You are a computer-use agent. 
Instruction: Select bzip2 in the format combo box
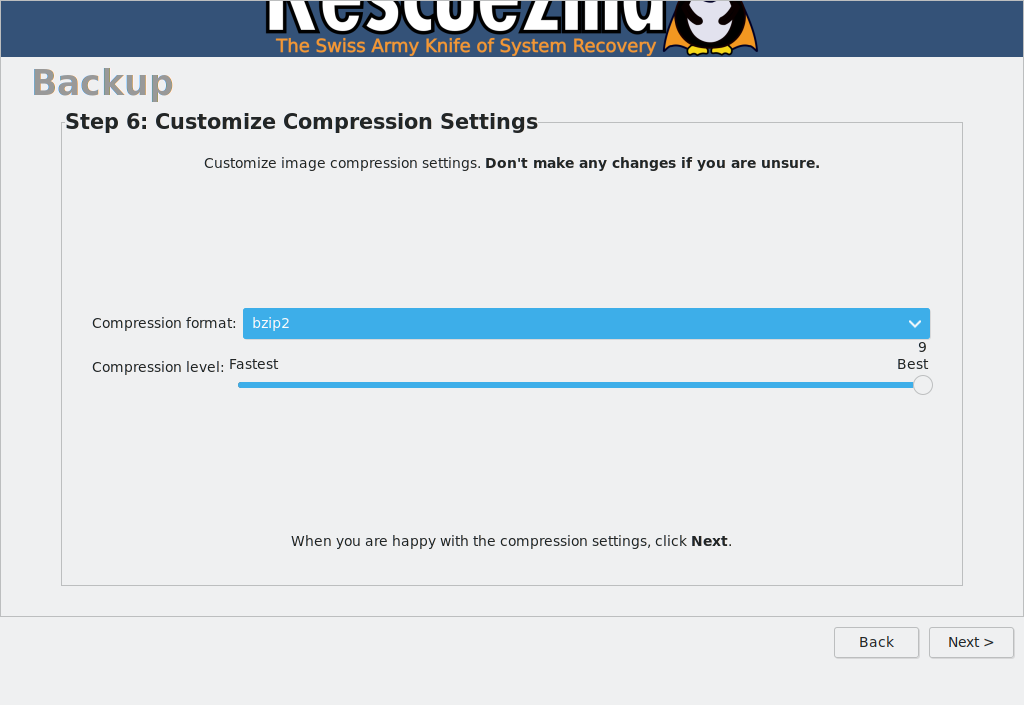[x=585, y=323]
